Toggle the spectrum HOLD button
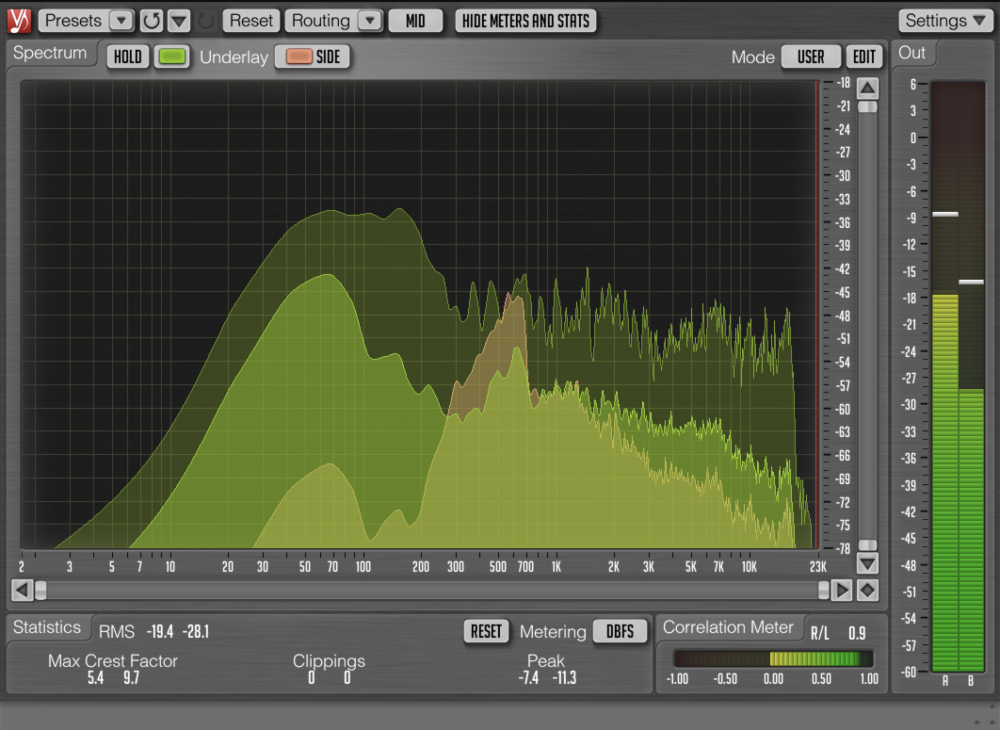Image resolution: width=1000 pixels, height=730 pixels. pos(127,57)
